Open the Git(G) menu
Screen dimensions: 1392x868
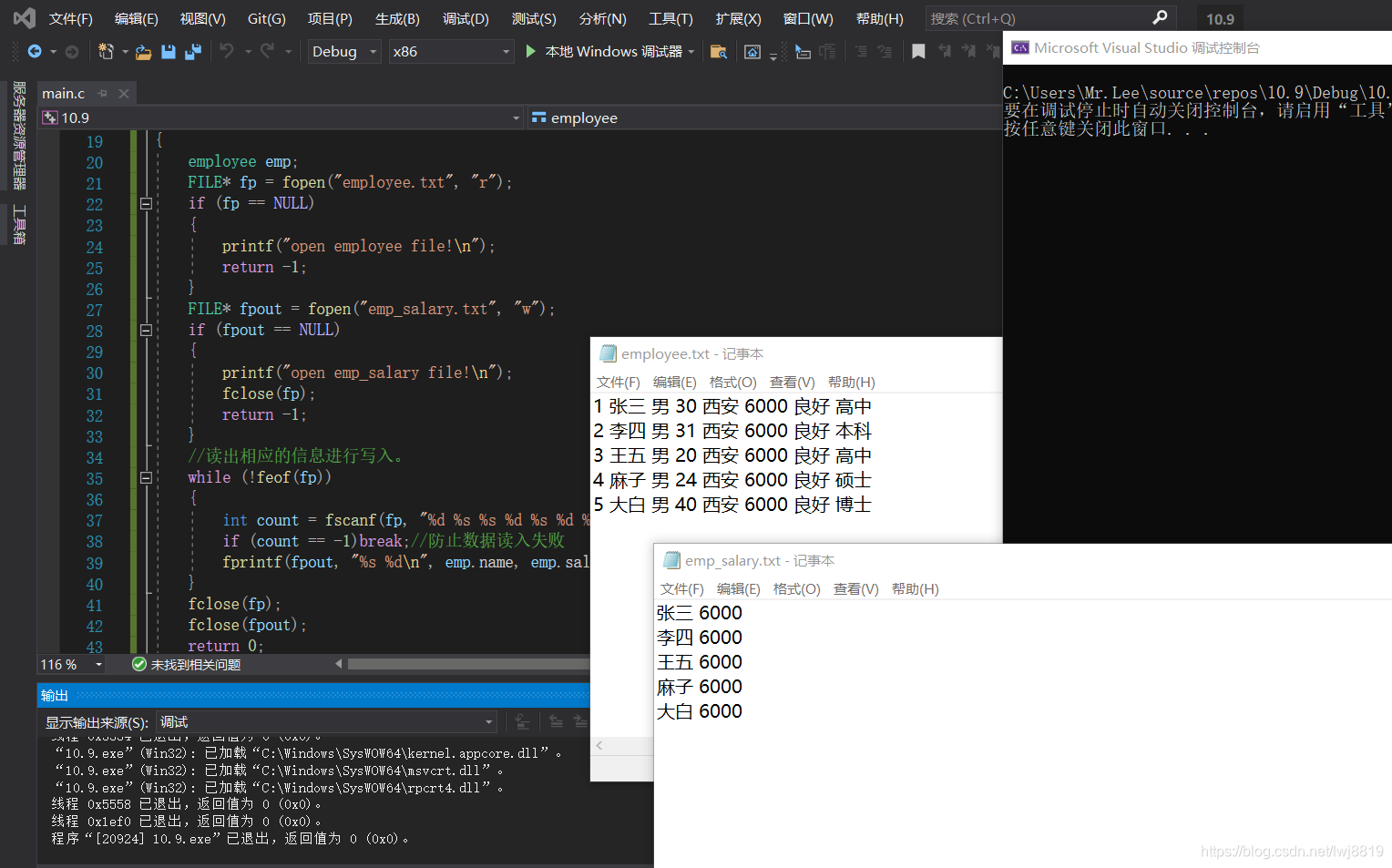tap(267, 18)
